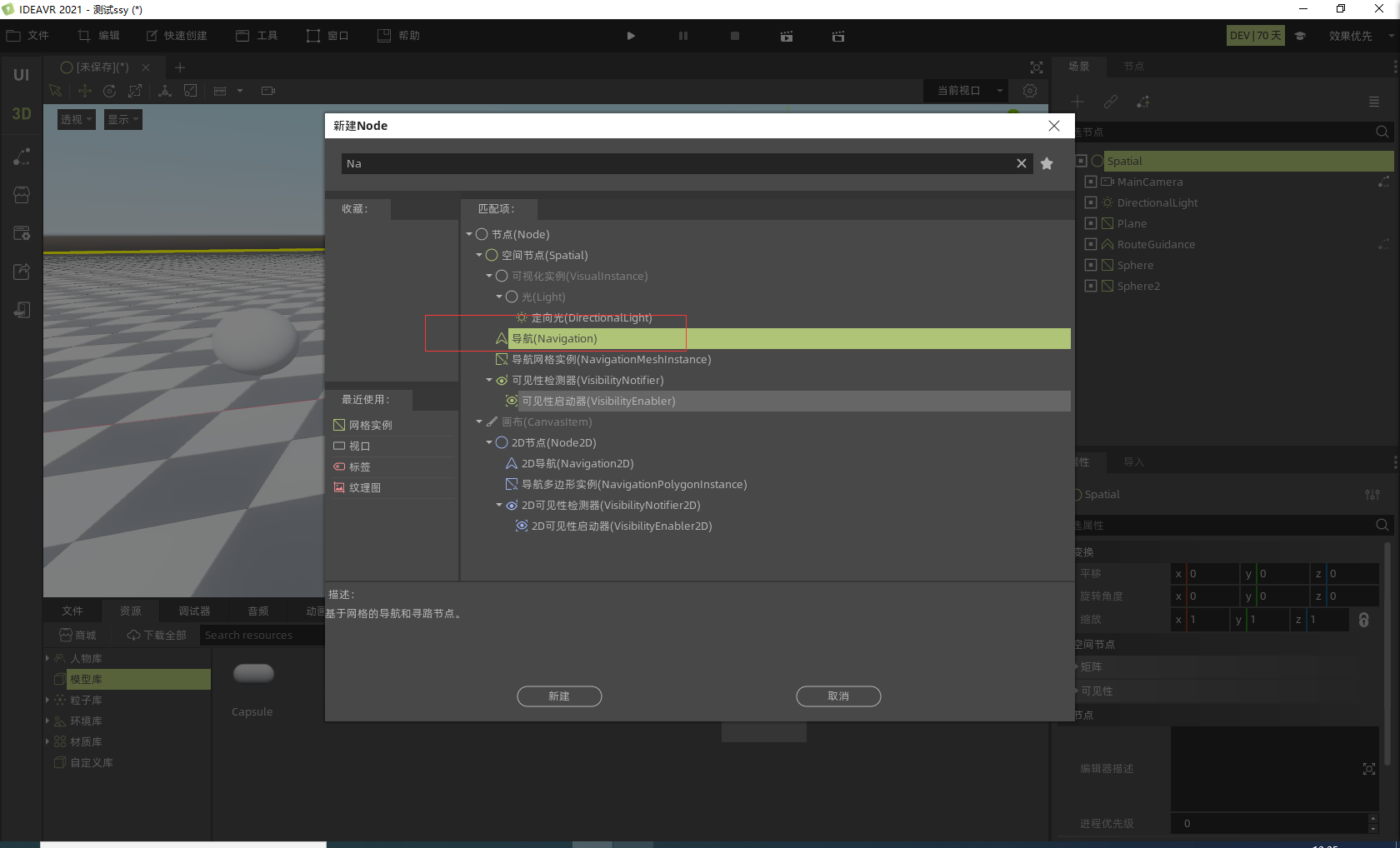Click the stop button in top toolbar
The width and height of the screenshot is (1400, 848).
pyautogui.click(x=735, y=36)
